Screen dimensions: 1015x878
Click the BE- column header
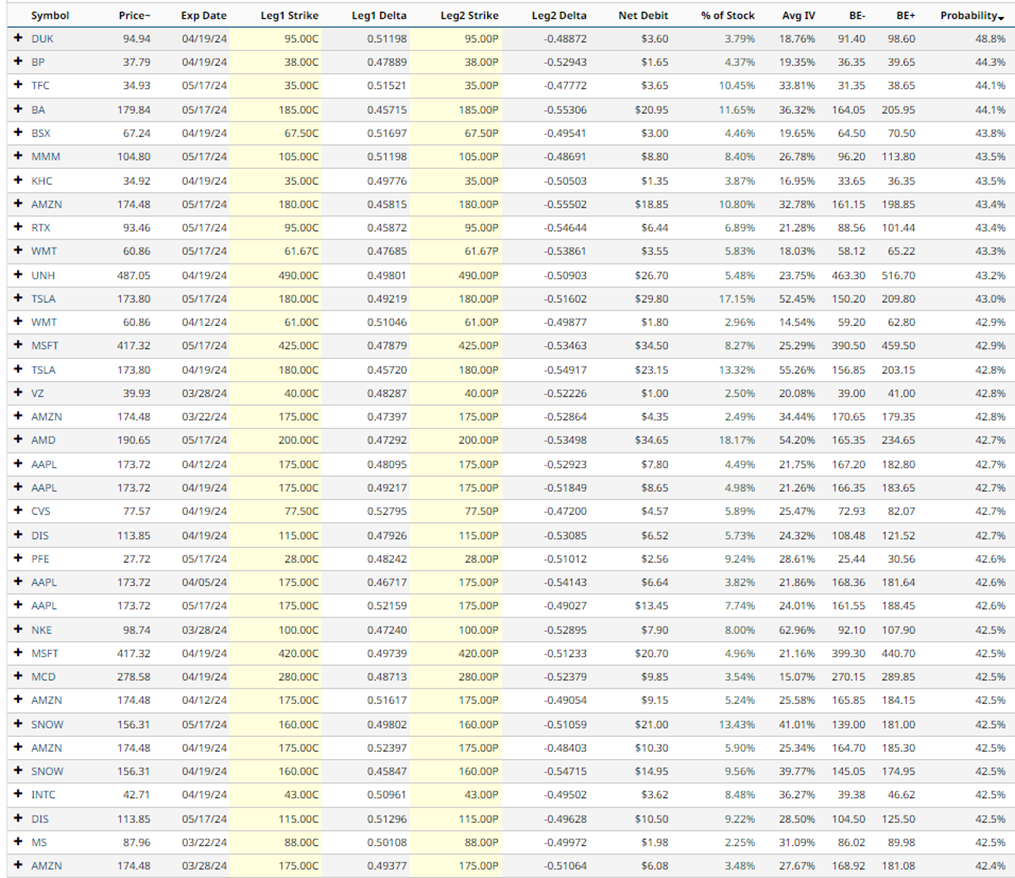pyautogui.click(x=857, y=16)
